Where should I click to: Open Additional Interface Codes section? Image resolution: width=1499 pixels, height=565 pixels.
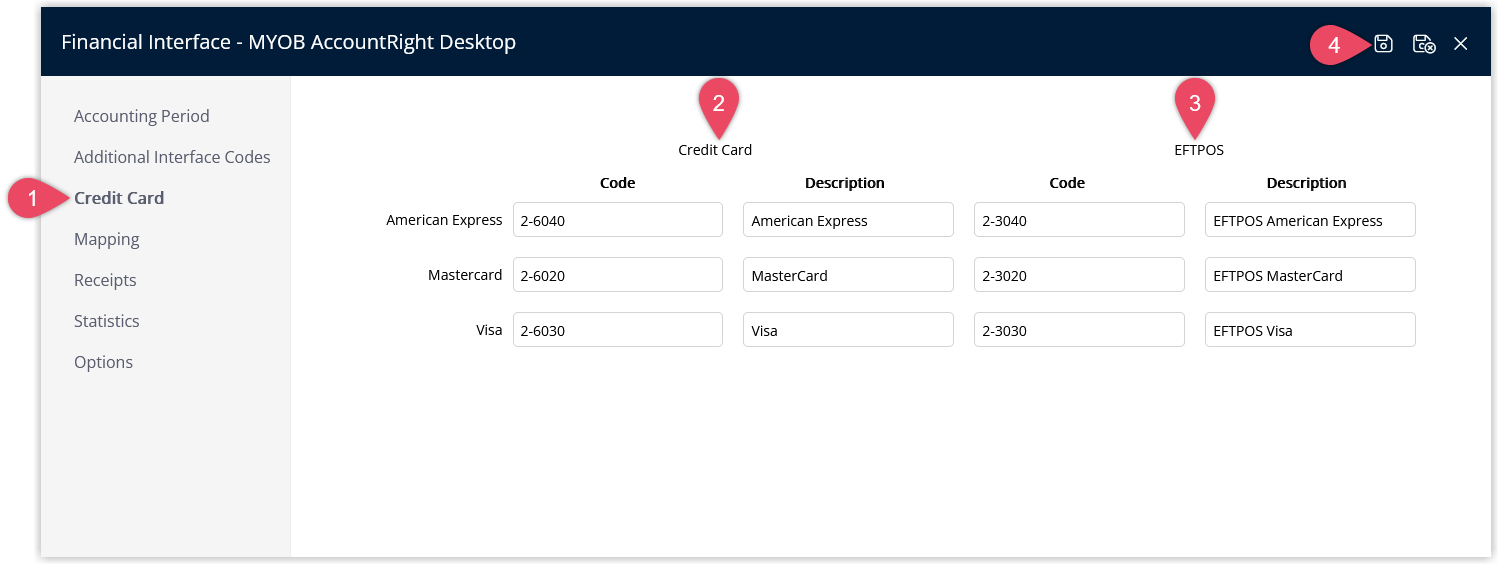[x=172, y=157]
